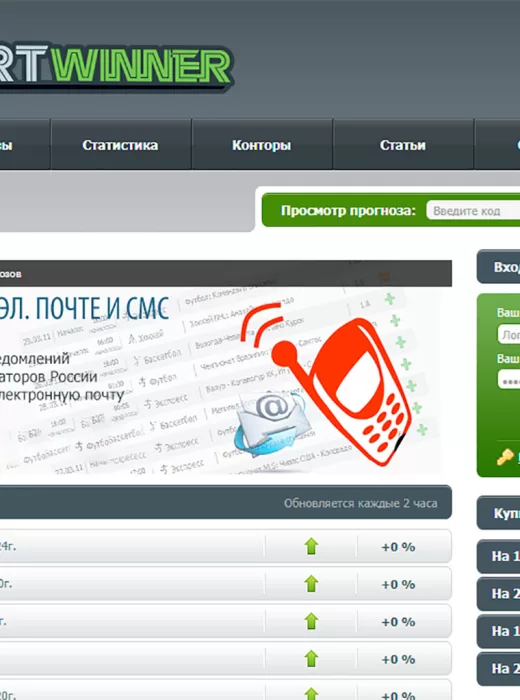The height and width of the screenshot is (700, 520).
Task: Click the '24г.' date cell
Action: coord(8,546)
